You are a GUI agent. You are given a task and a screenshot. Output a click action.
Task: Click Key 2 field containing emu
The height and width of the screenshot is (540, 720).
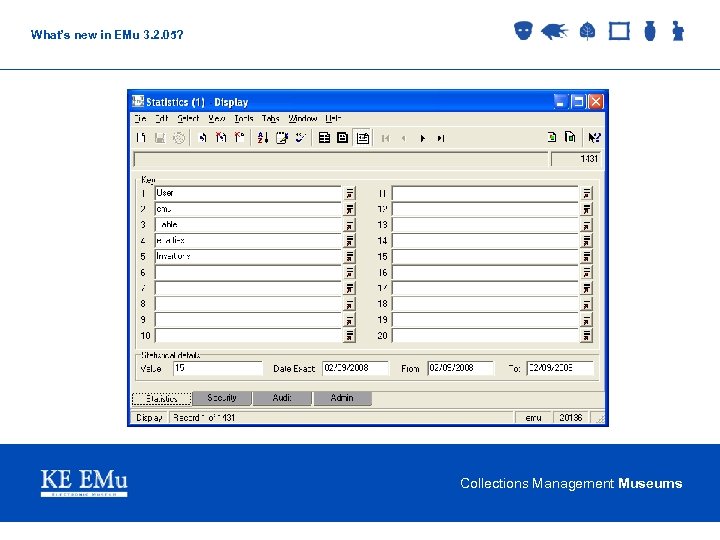[248, 209]
